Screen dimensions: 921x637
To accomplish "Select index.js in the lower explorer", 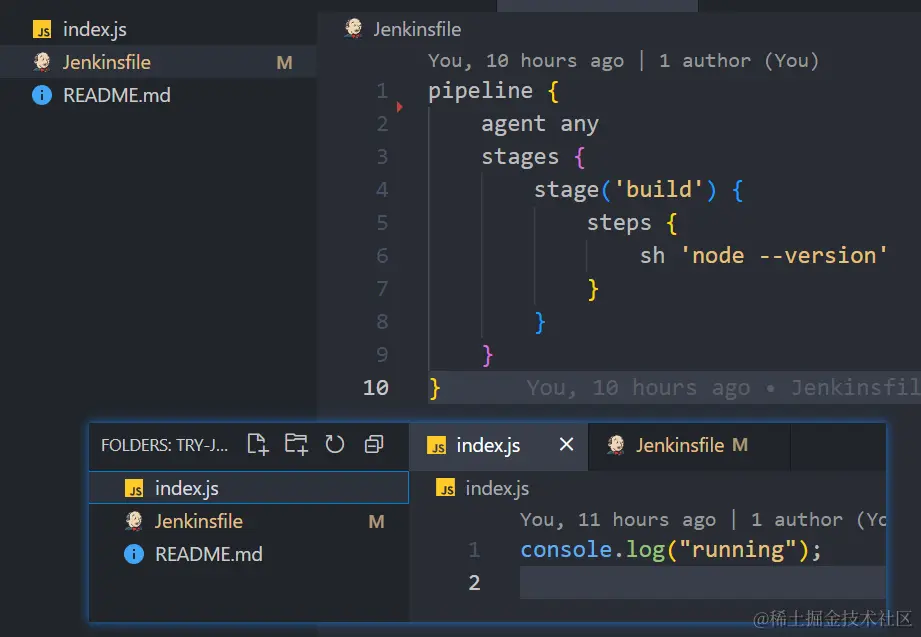I will [248, 488].
